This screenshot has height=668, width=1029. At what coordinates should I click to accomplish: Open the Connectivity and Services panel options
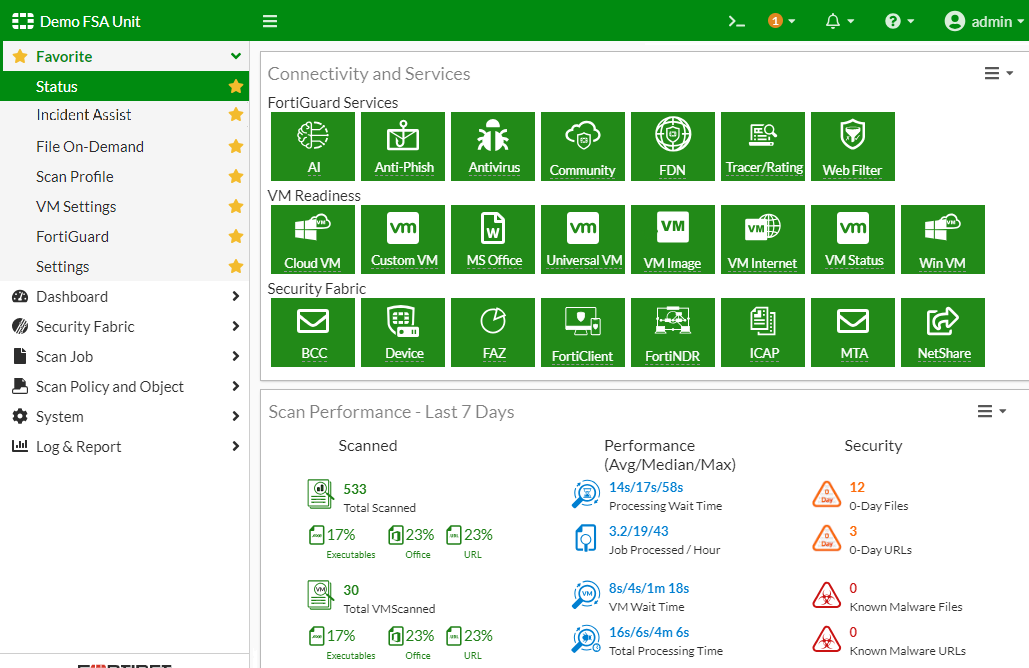click(x=993, y=72)
